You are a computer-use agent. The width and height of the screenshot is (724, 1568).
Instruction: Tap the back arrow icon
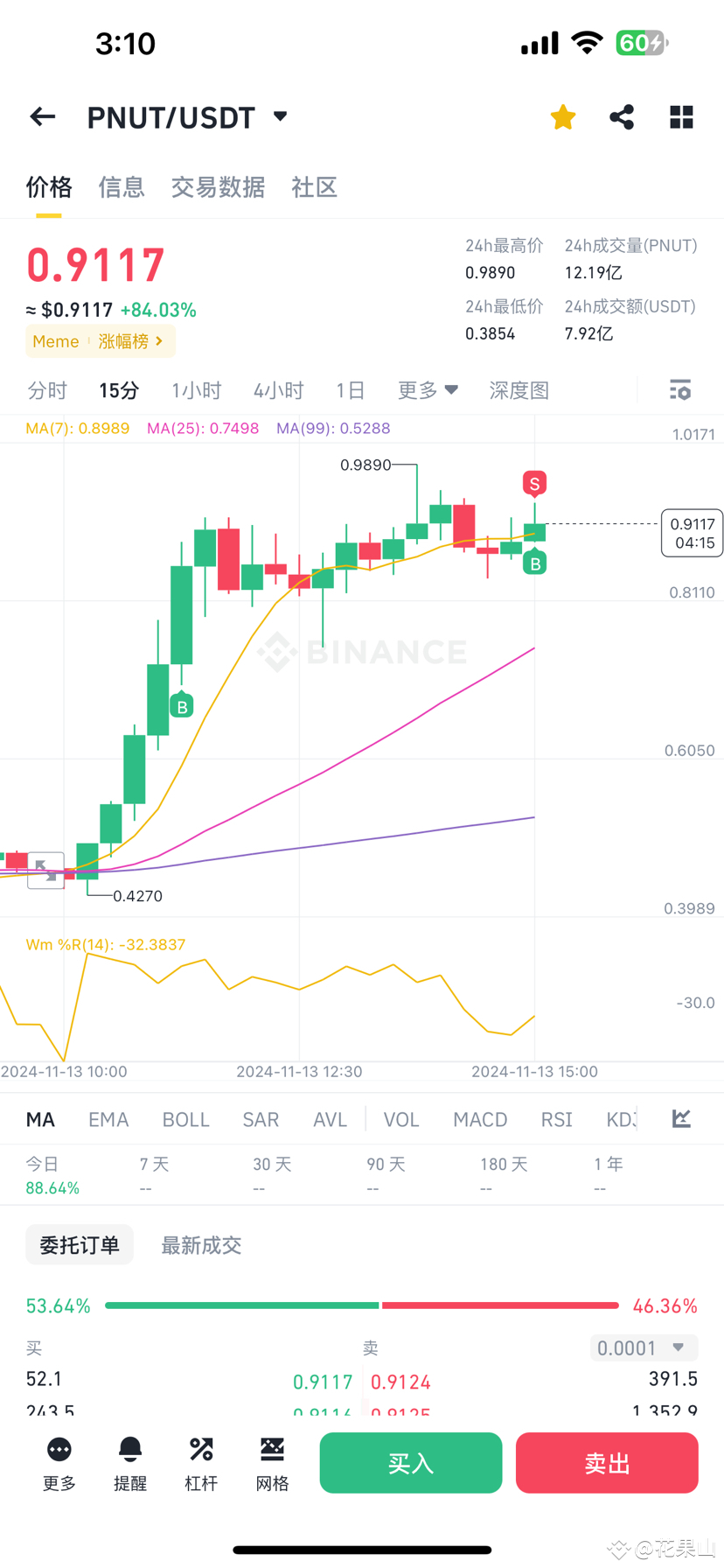(x=42, y=116)
